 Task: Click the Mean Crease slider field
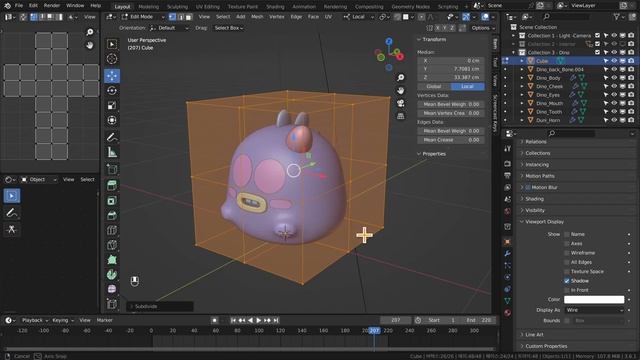click(451, 140)
